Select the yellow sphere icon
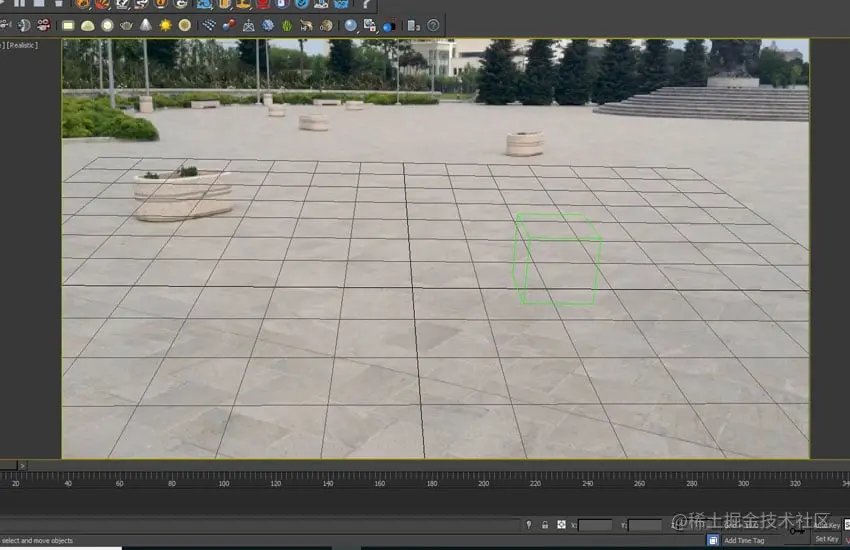Screen dimensions: 850x550 coord(185,25)
